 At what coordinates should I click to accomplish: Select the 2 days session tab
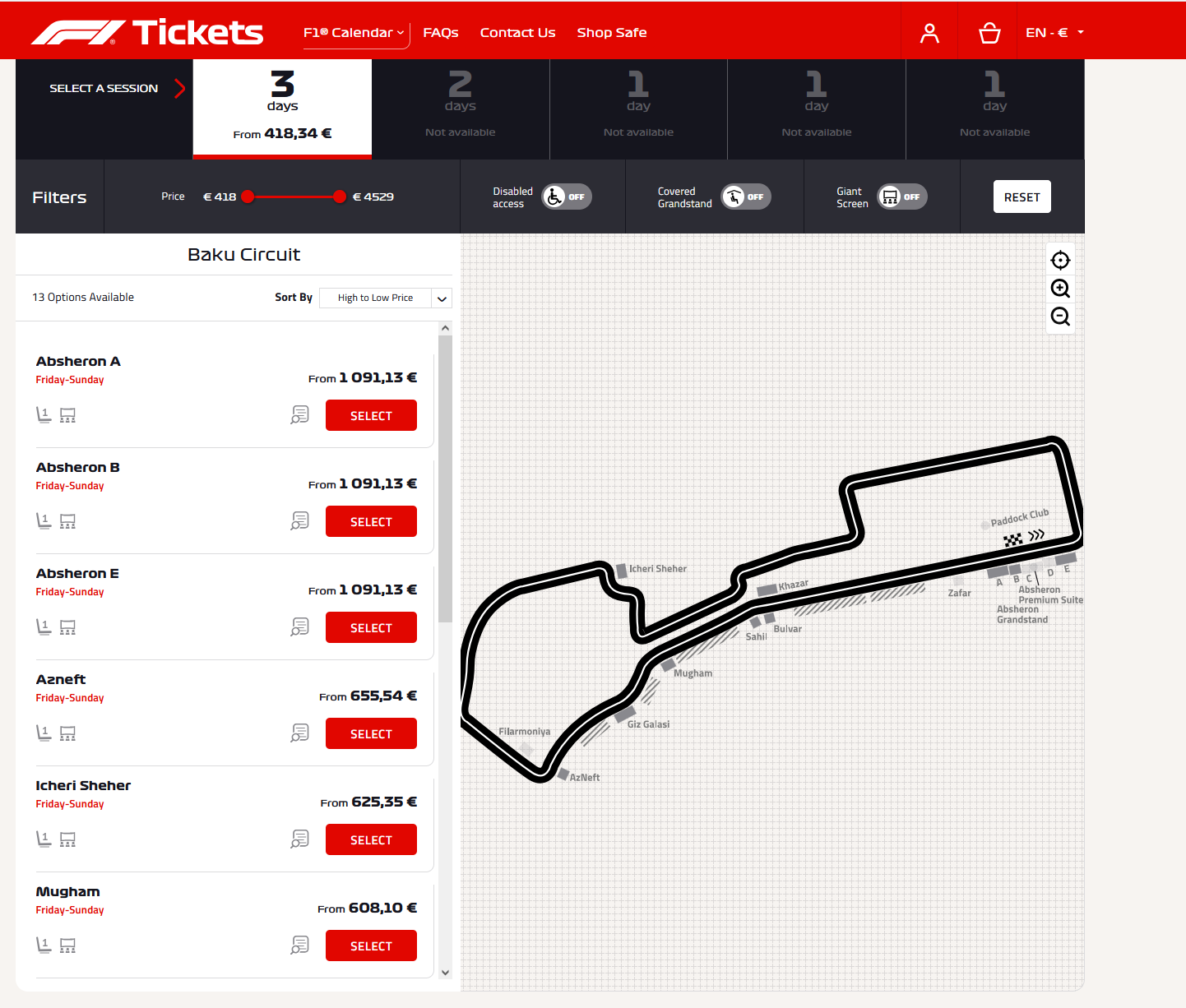[x=461, y=109]
